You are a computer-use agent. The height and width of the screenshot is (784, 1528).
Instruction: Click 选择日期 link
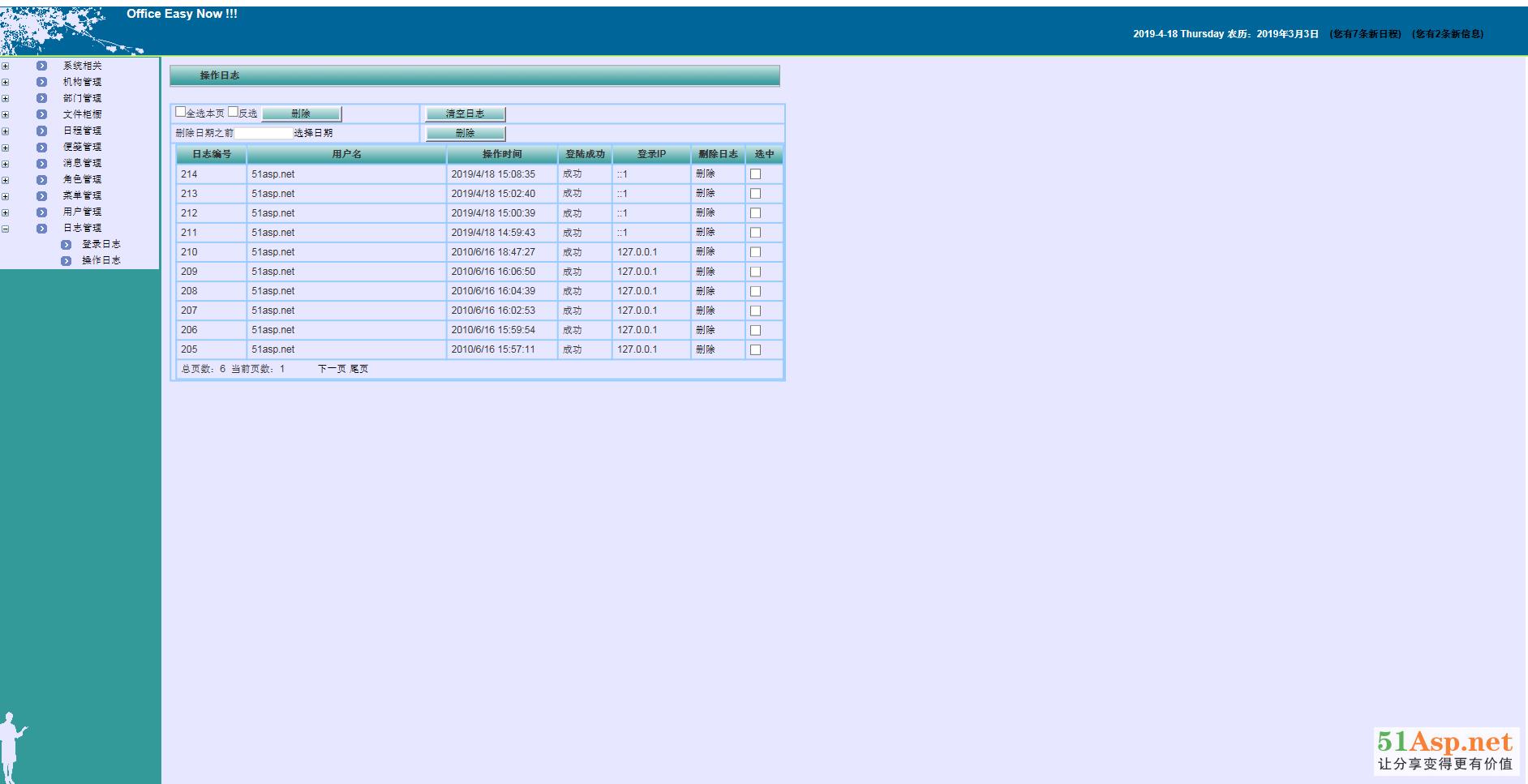tap(313, 133)
